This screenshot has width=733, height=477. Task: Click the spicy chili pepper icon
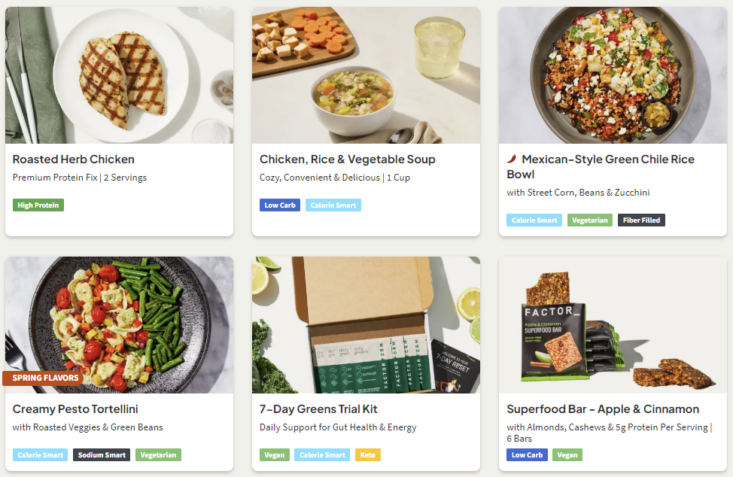click(512, 159)
